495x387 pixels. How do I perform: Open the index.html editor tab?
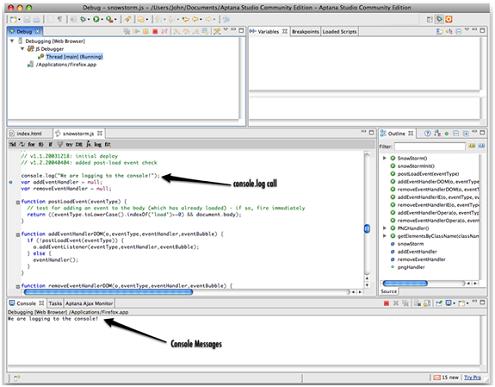point(29,133)
